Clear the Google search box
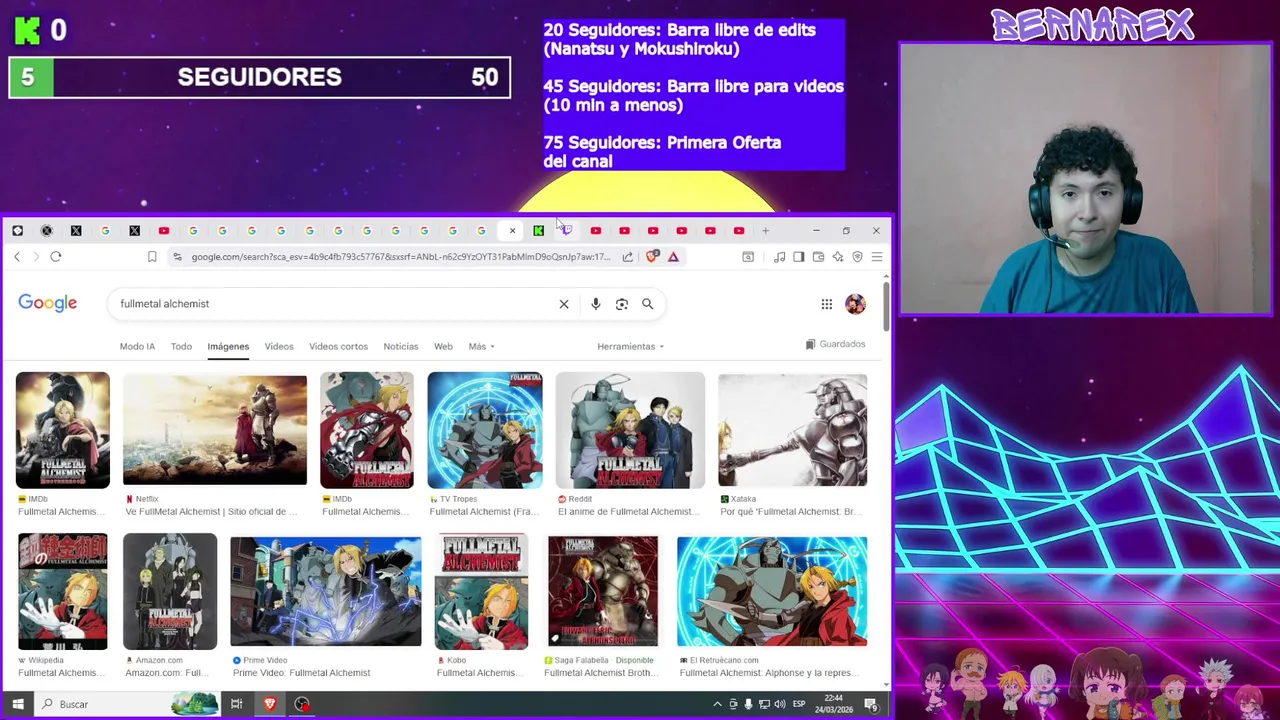This screenshot has width=1280, height=720. (564, 304)
